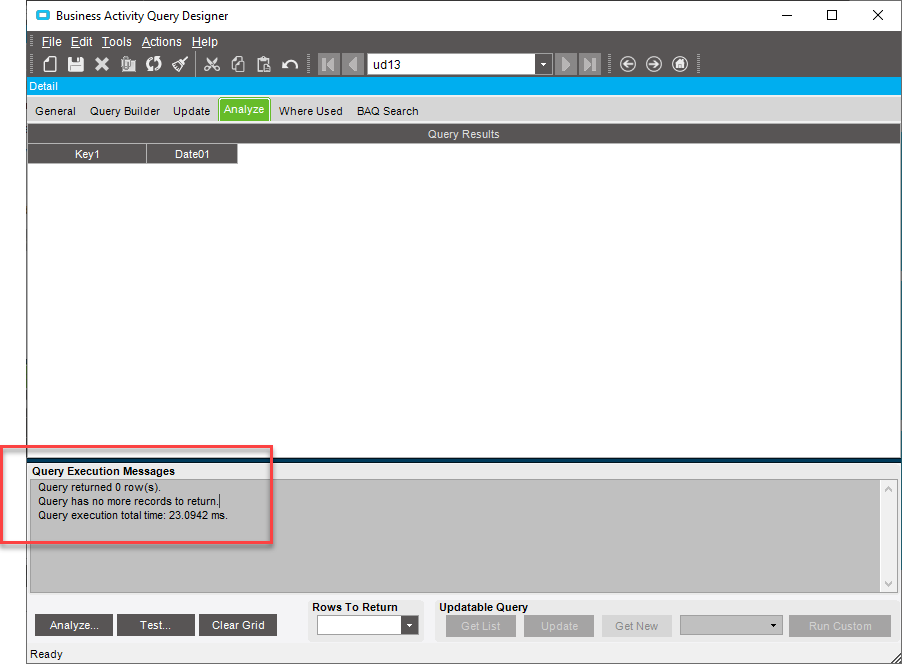902x664 pixels.
Task: Maximize the Business Activity Query Designer window
Action: point(832,16)
